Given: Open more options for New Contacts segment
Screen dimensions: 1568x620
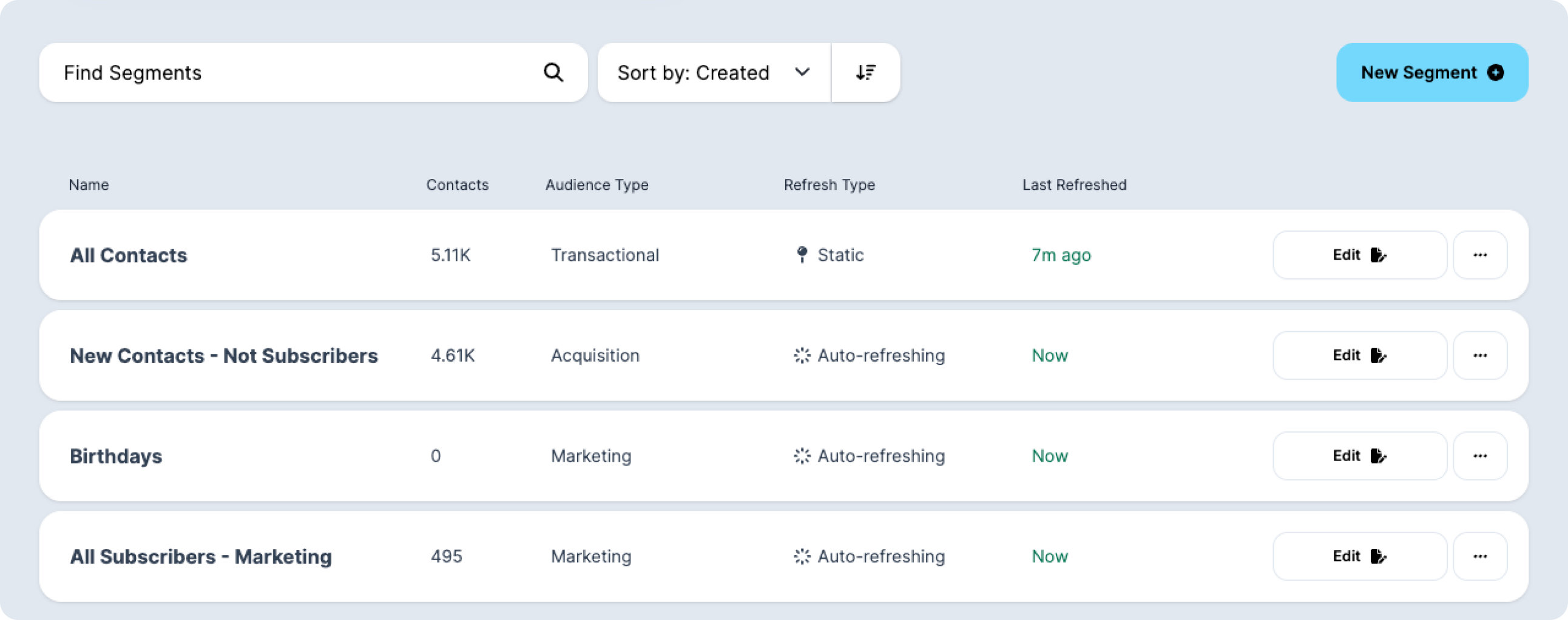Looking at the screenshot, I should tap(1480, 355).
